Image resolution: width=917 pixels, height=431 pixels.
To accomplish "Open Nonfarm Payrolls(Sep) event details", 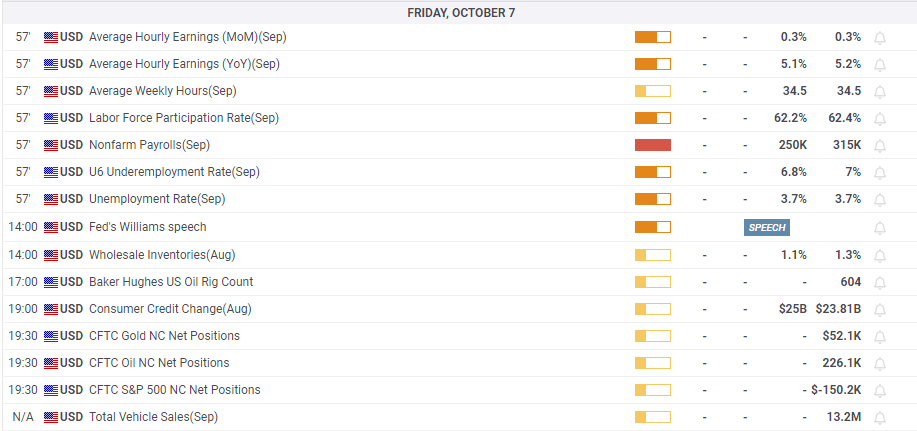I will [x=149, y=145].
